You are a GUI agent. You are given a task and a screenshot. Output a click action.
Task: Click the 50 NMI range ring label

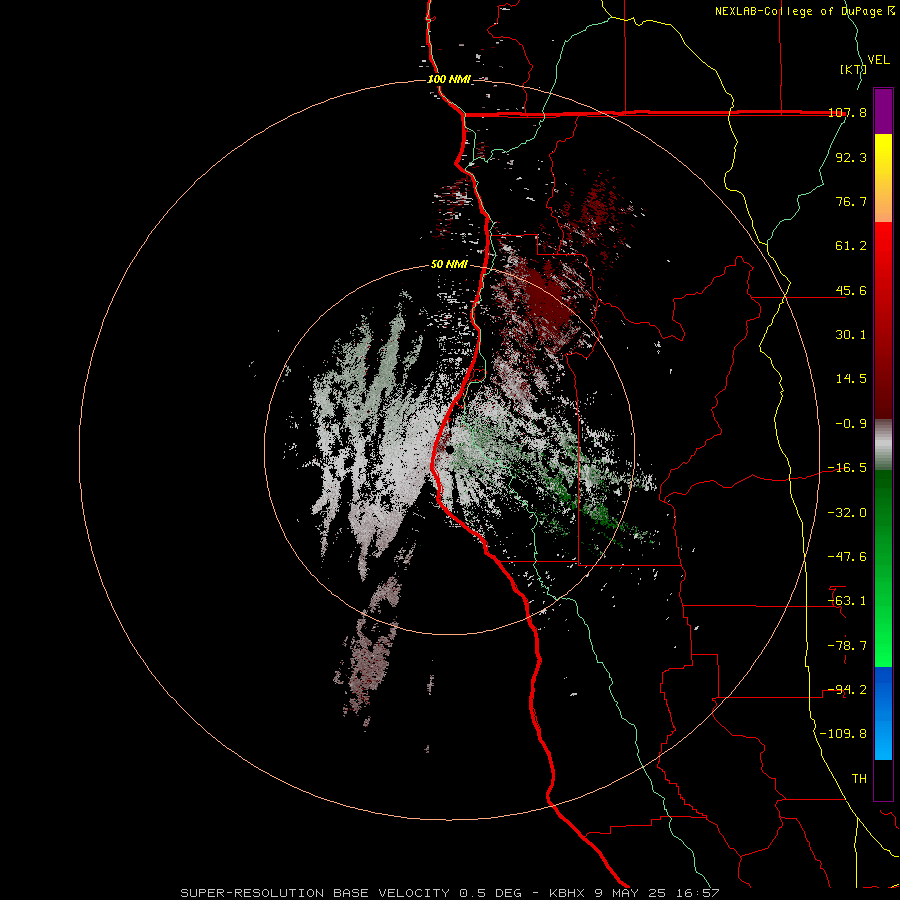449,264
